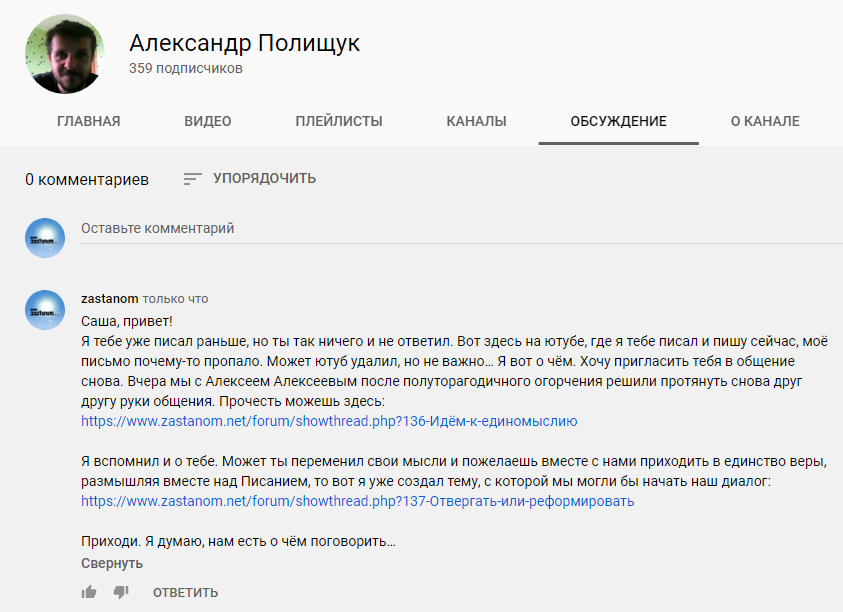Viewport: 843px width, 612px height.
Task: Click the 0 комментариев count text
Action: coord(87,179)
